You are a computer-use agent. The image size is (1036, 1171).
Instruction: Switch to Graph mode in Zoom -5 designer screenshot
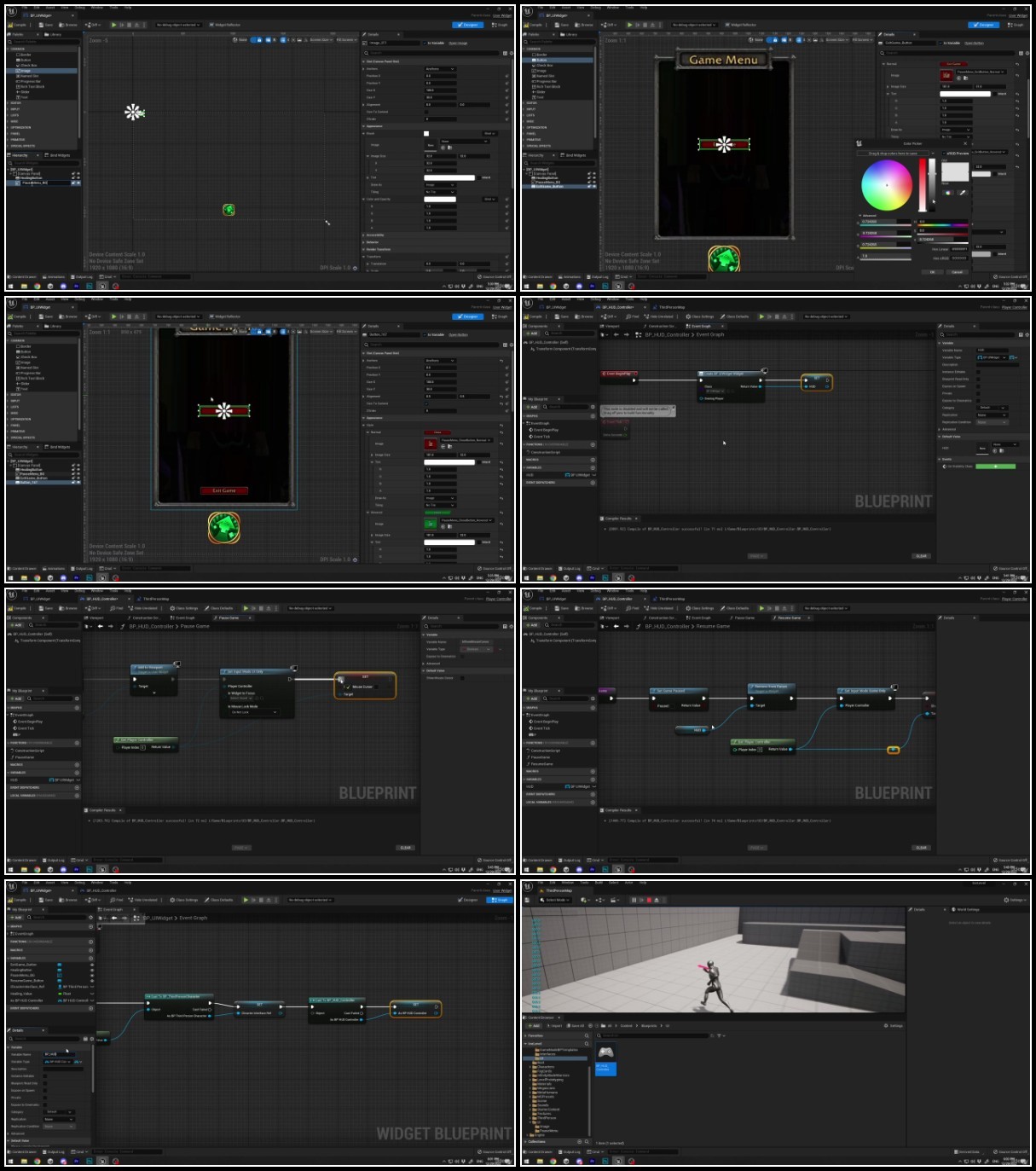(500, 25)
